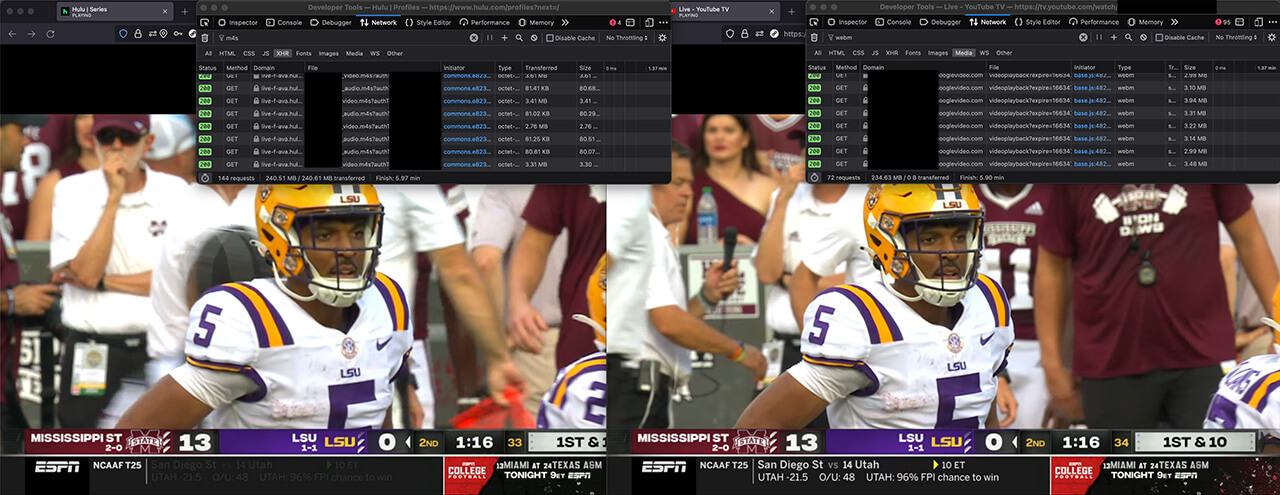Click the '144 requests' status text
This screenshot has height=495, width=1280.
click(x=238, y=177)
